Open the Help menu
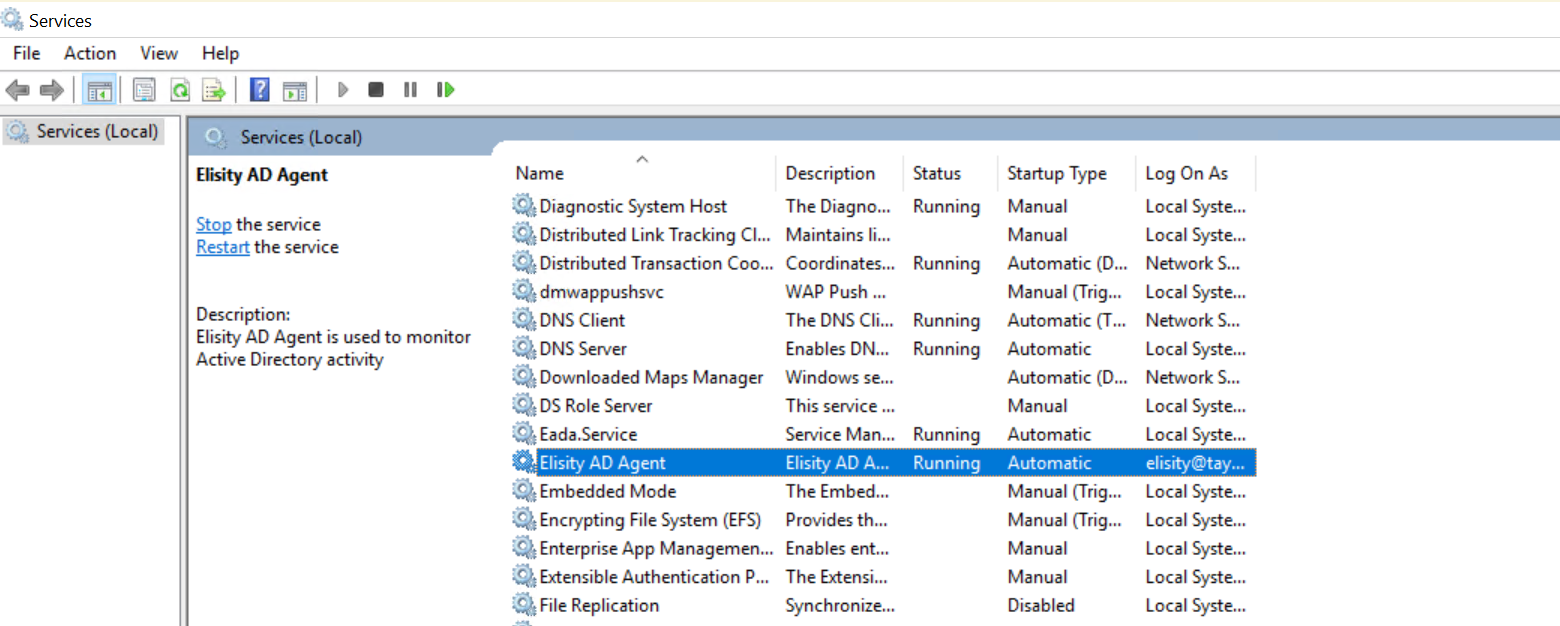Image resolution: width=1560 pixels, height=626 pixels. point(220,53)
